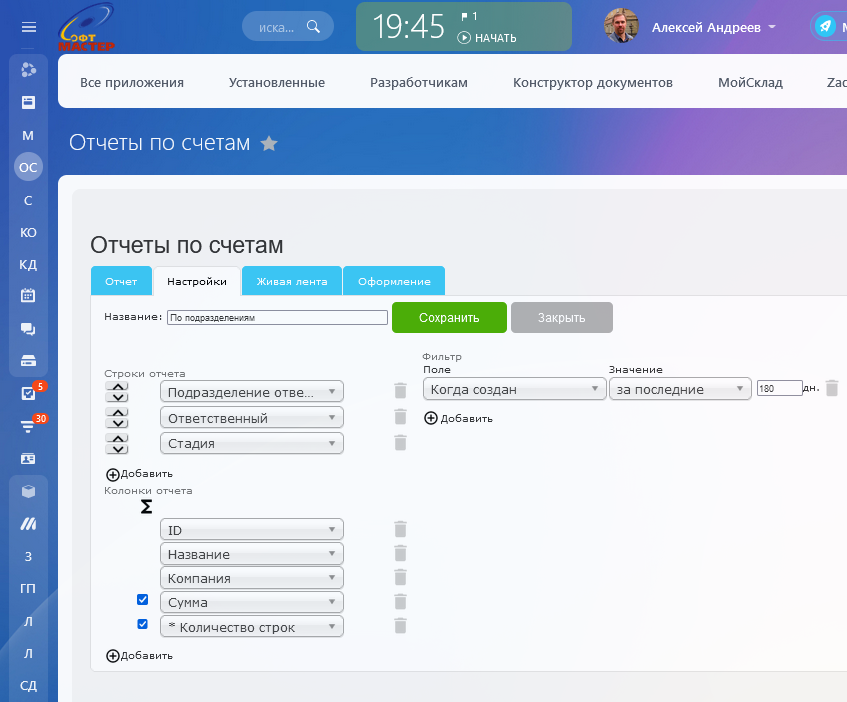This screenshot has width=847, height=702.
Task: Open Конструктор документов menu item
Action: point(593,83)
